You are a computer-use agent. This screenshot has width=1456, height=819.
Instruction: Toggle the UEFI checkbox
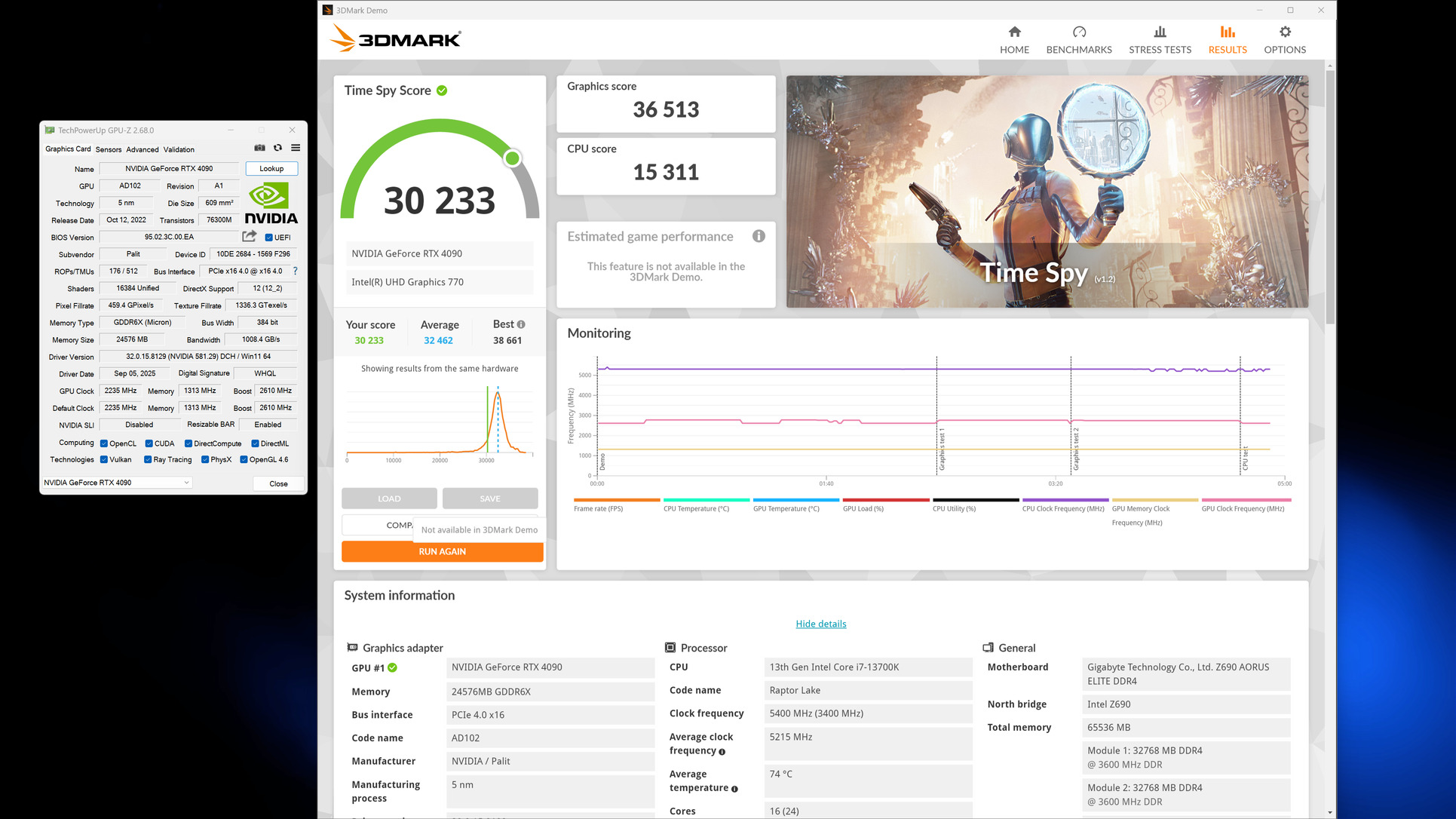tap(269, 238)
